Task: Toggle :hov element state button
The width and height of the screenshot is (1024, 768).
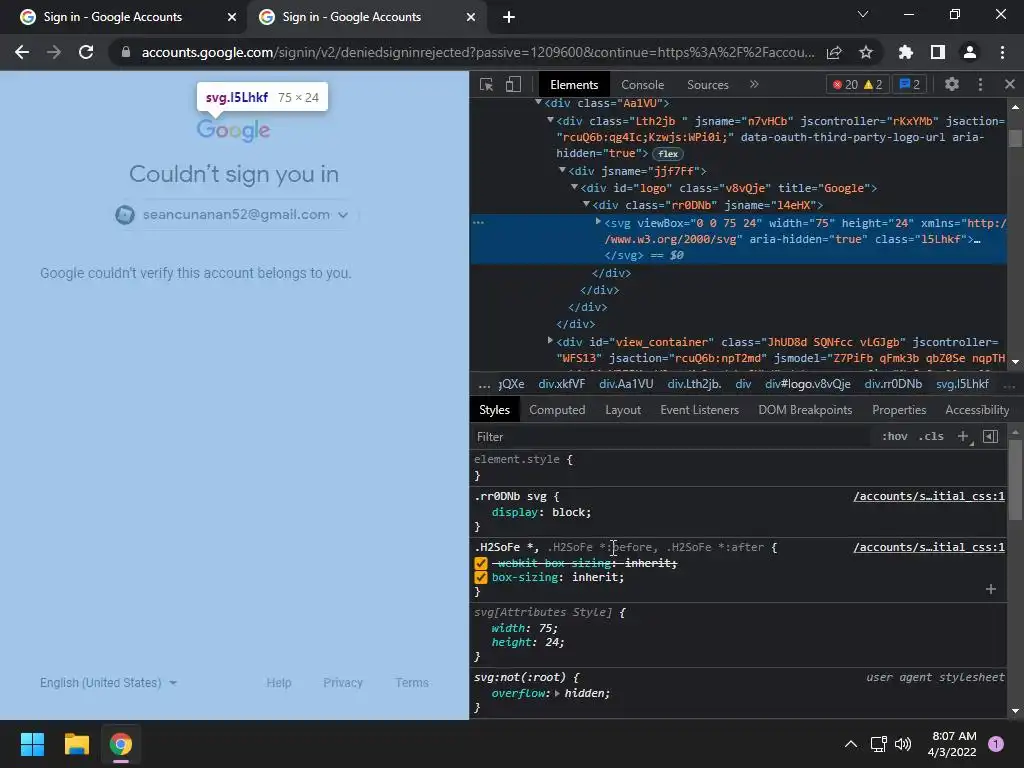Action: [x=895, y=436]
